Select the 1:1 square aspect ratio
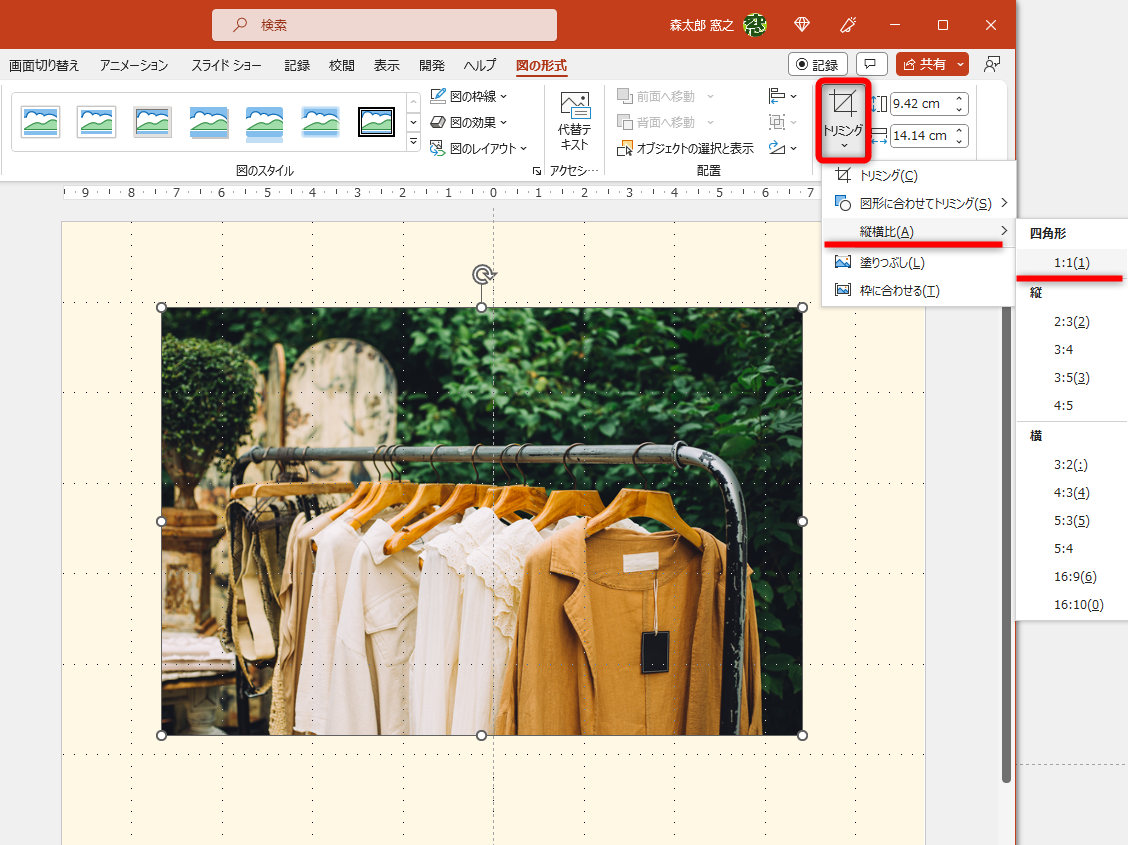Viewport: 1128px width, 845px height. click(1071, 262)
